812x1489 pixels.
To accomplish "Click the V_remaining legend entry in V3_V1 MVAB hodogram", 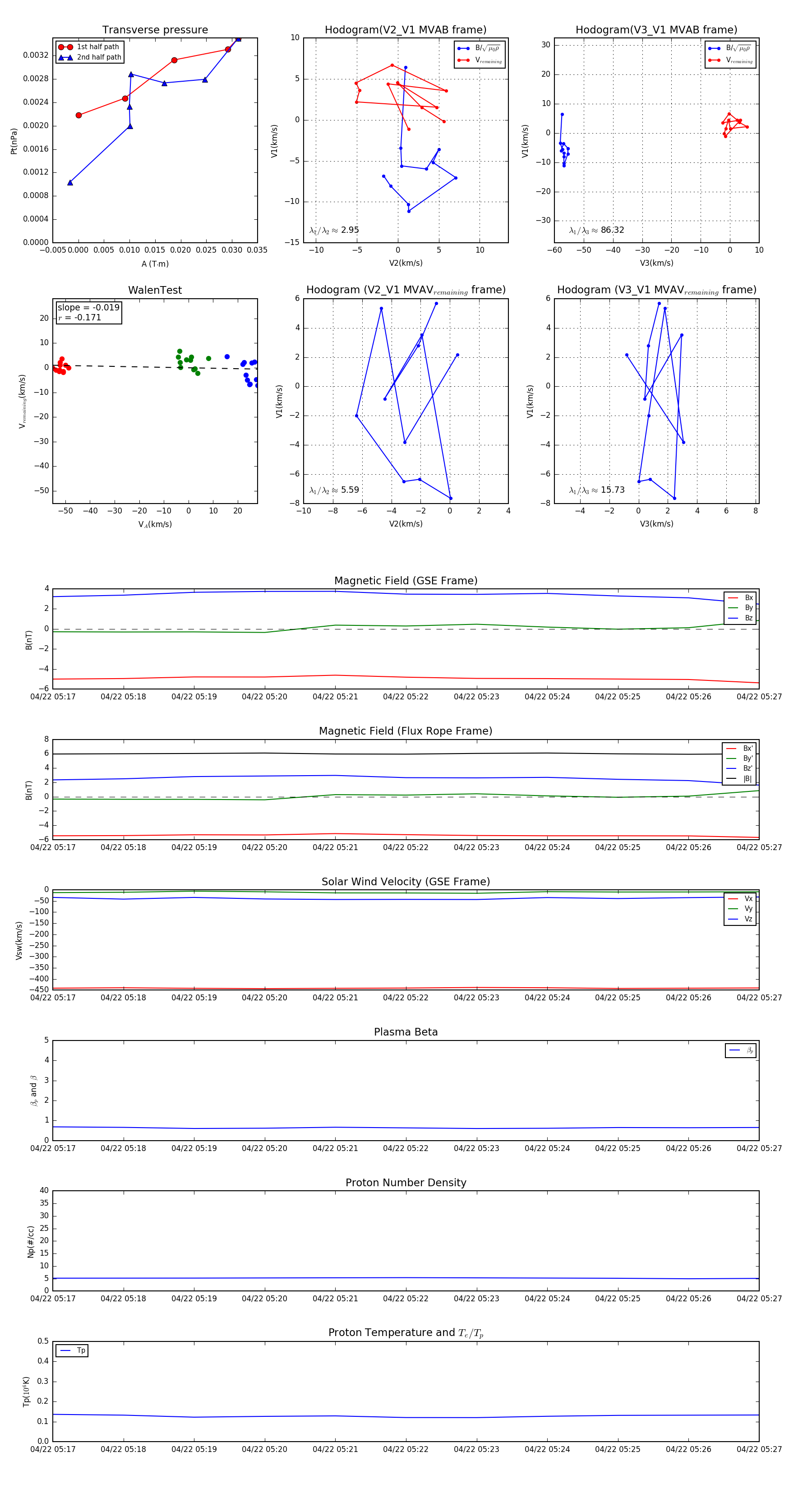I will (730, 60).
